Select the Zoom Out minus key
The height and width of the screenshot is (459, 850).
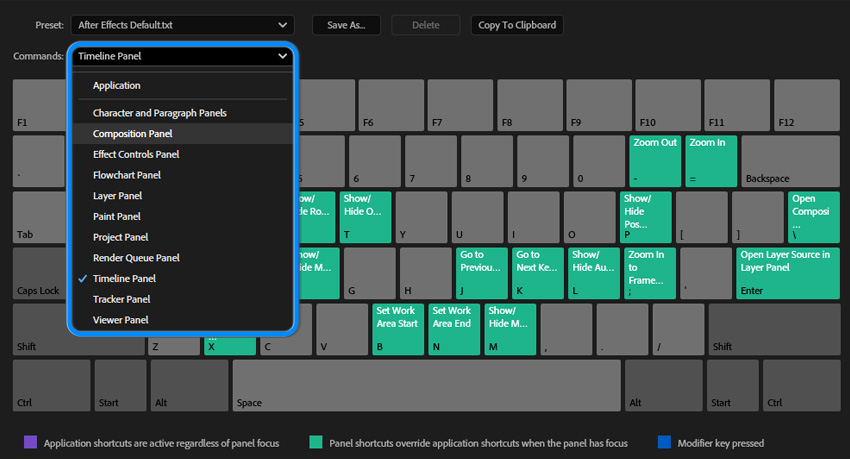coord(655,161)
